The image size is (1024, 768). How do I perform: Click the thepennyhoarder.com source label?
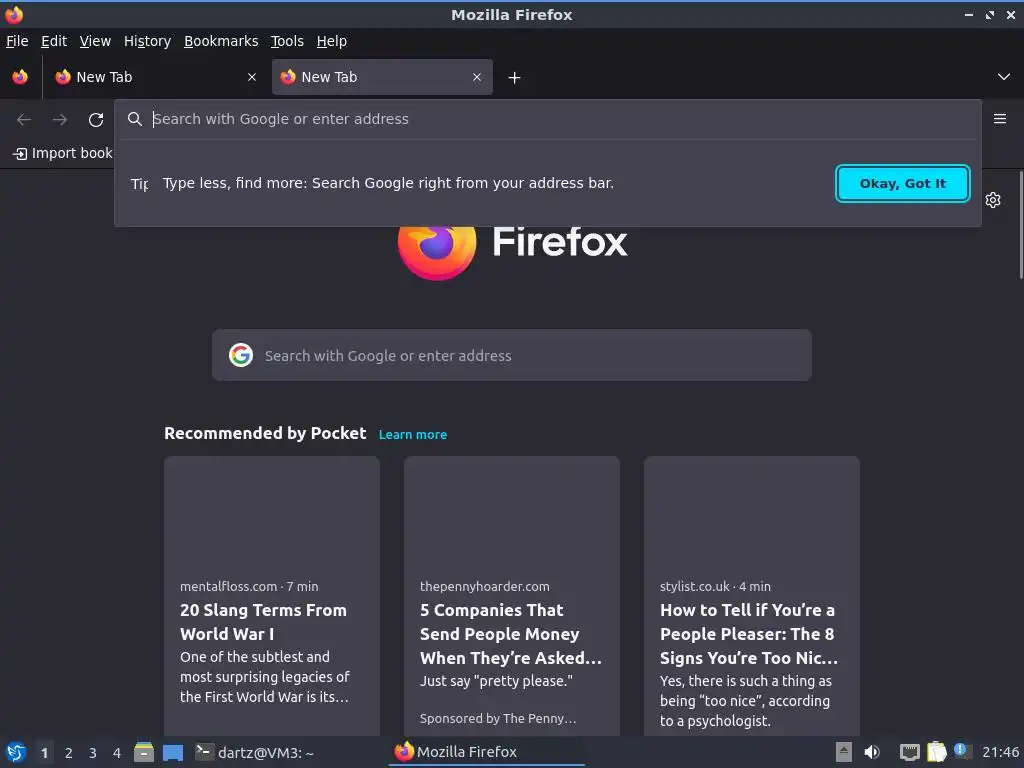coord(485,586)
